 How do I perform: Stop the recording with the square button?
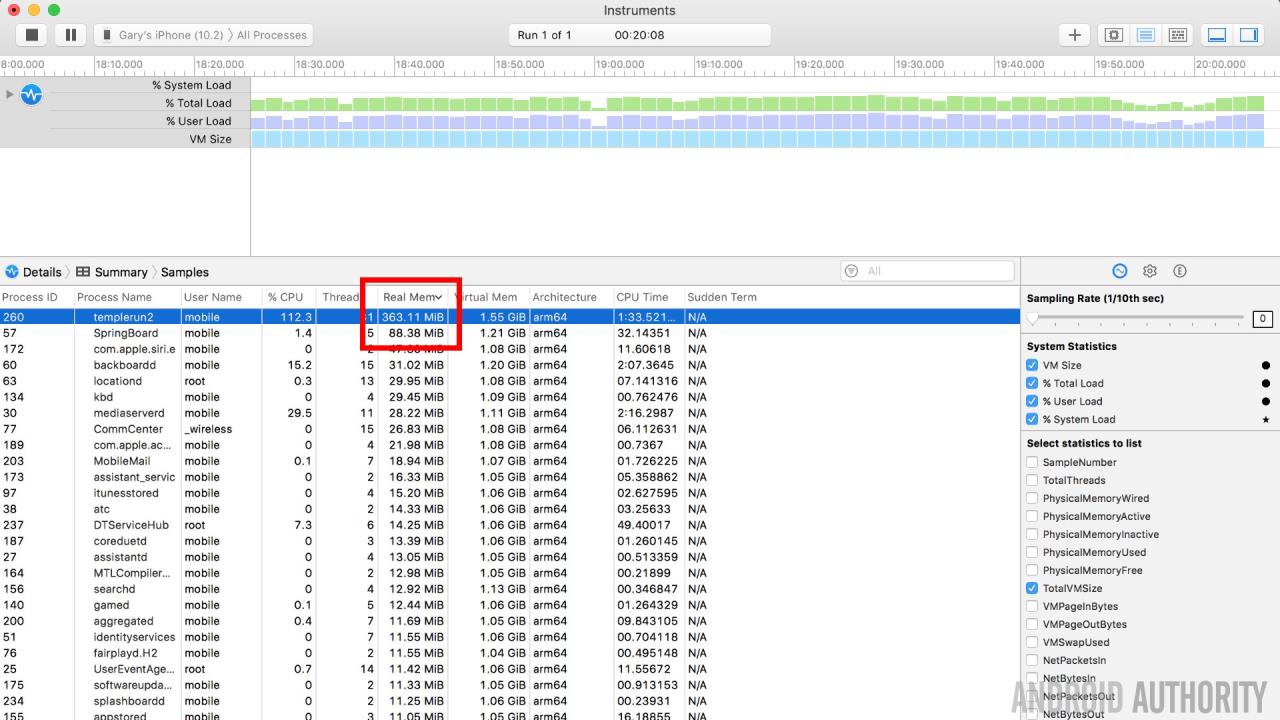(32, 35)
